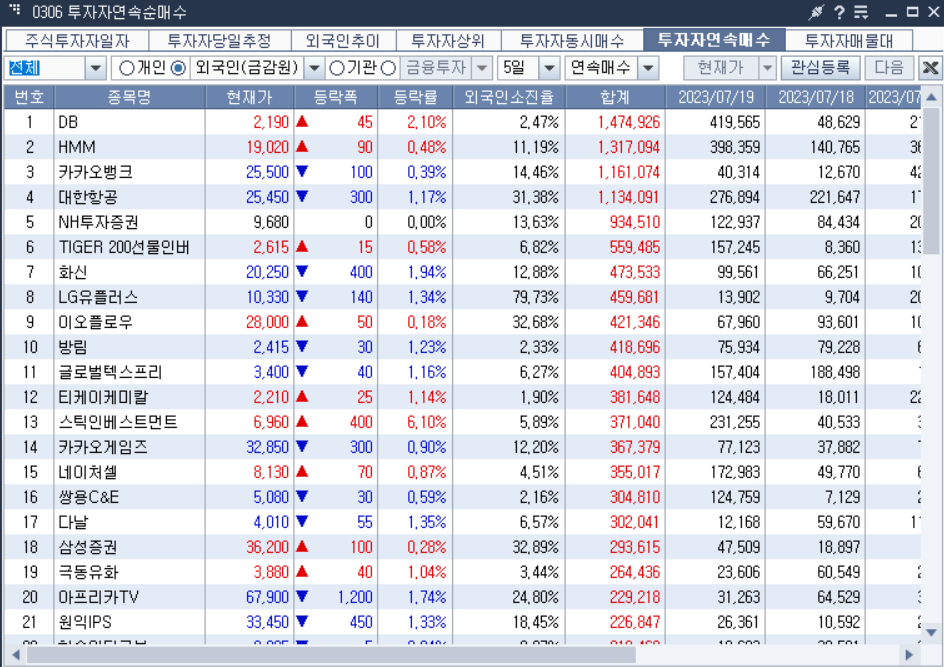Click the 다음 button

click(x=889, y=68)
